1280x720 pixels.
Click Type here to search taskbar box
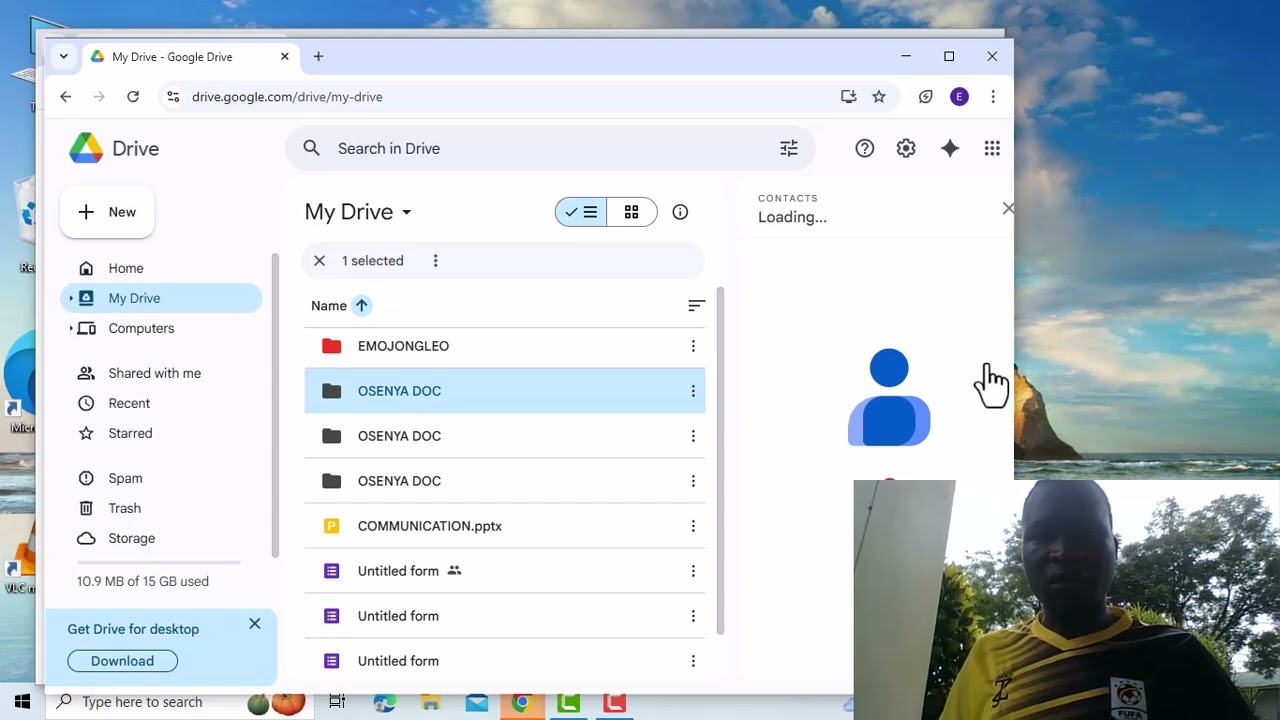coord(180,702)
